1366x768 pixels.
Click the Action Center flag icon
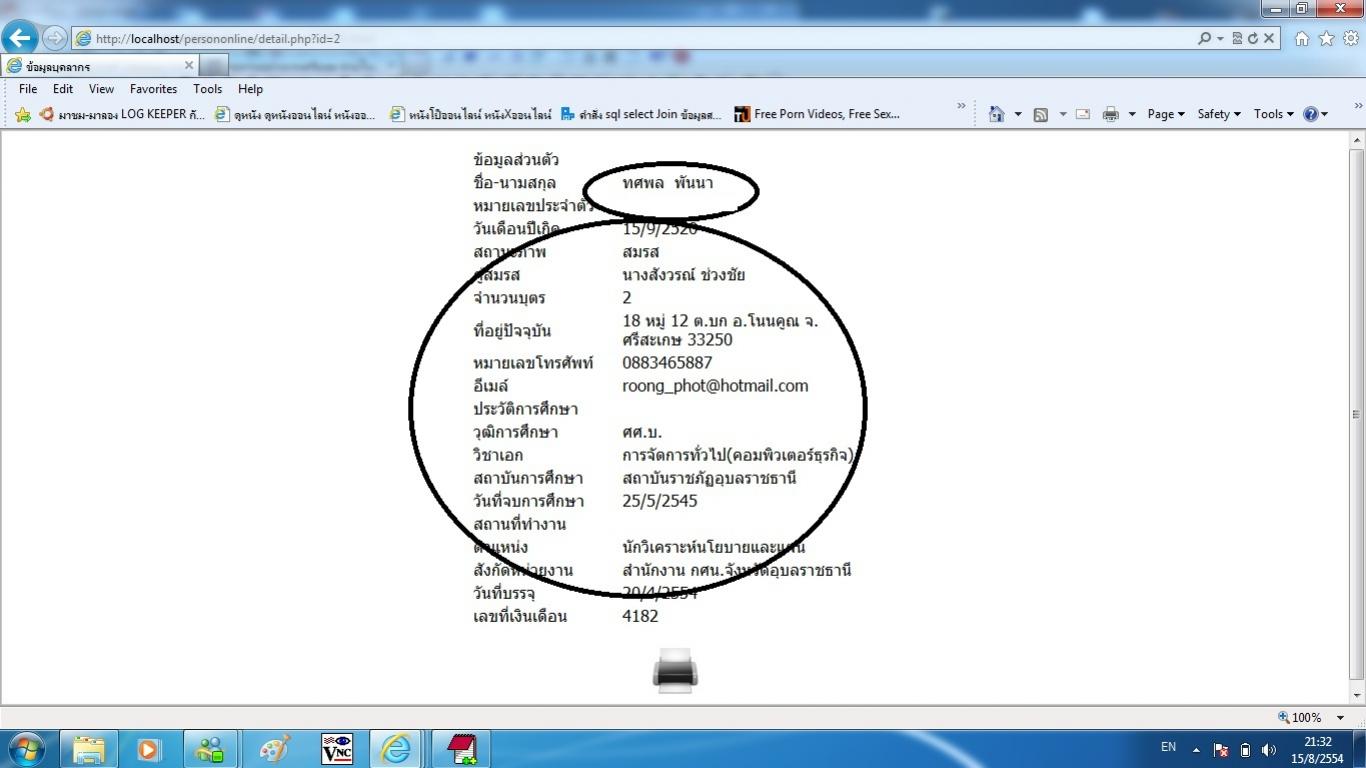(x=1220, y=749)
